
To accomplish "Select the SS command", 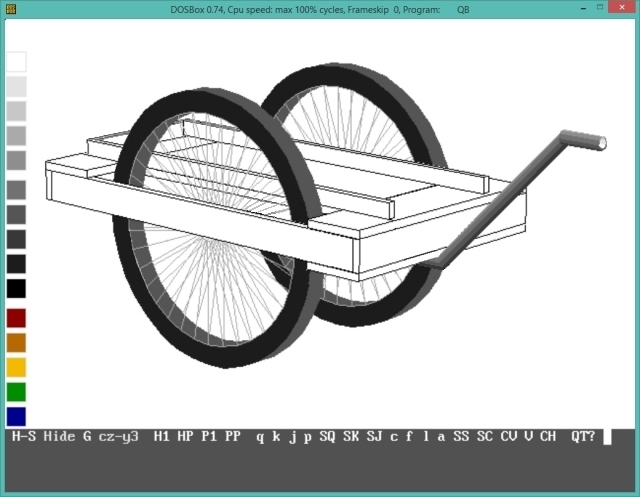I will click(460, 437).
